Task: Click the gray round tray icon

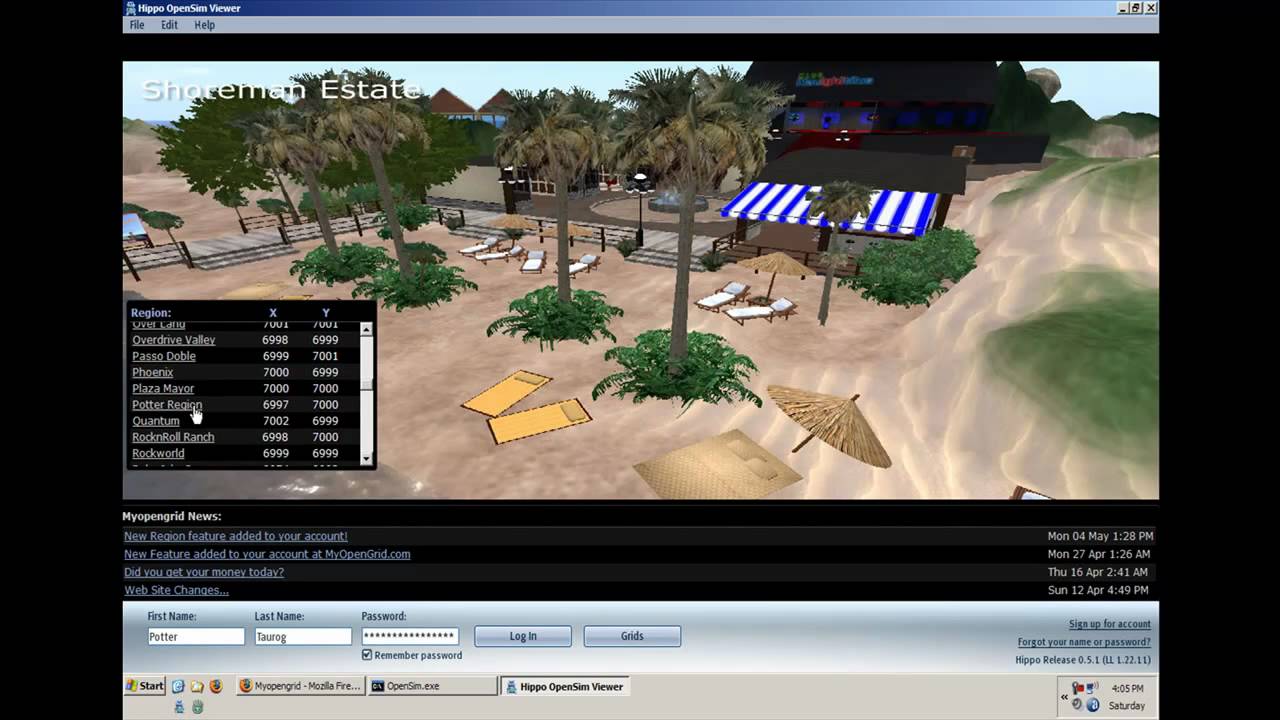Action: 1078,705
